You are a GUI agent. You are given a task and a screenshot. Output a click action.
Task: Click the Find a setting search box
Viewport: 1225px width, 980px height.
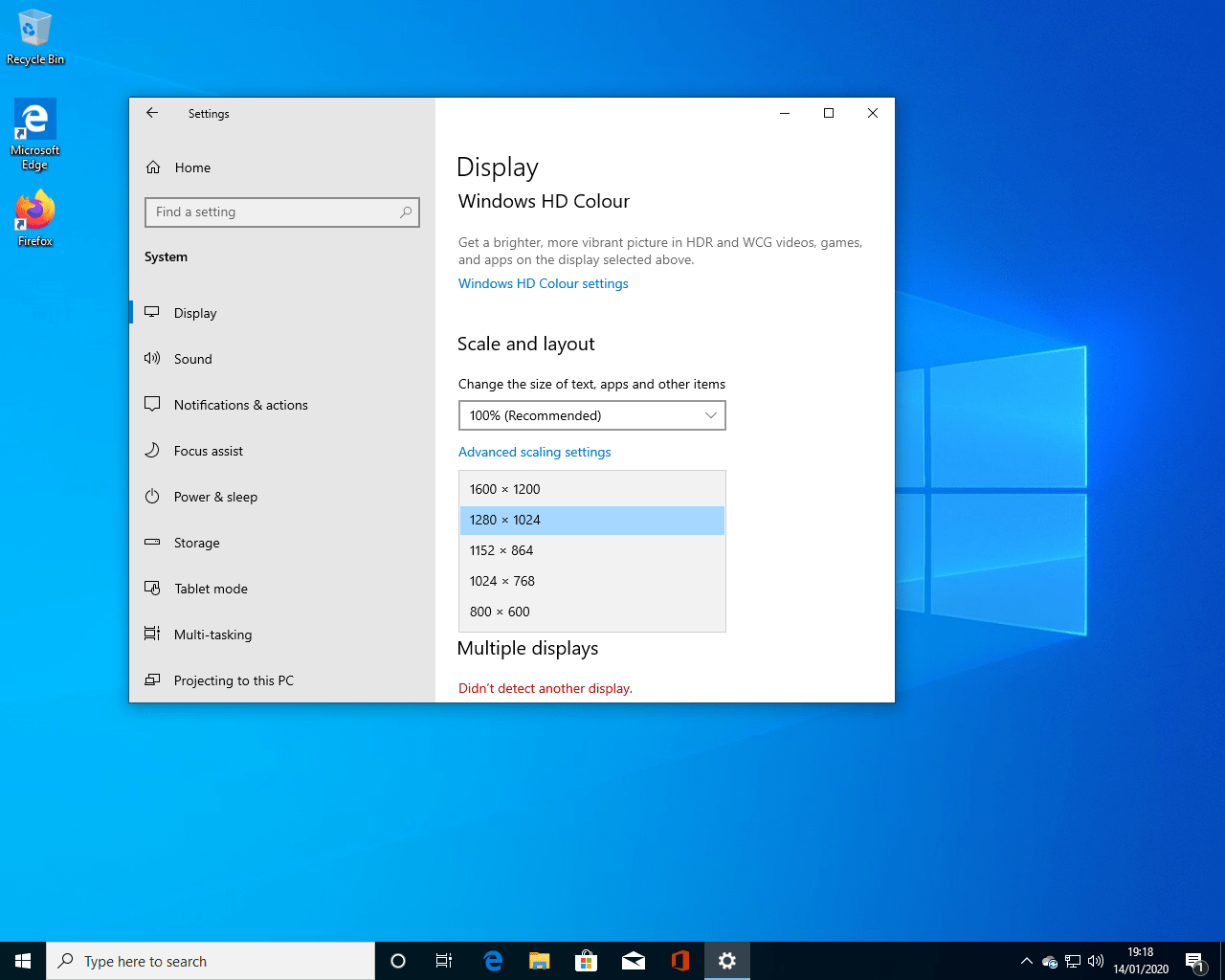281,212
